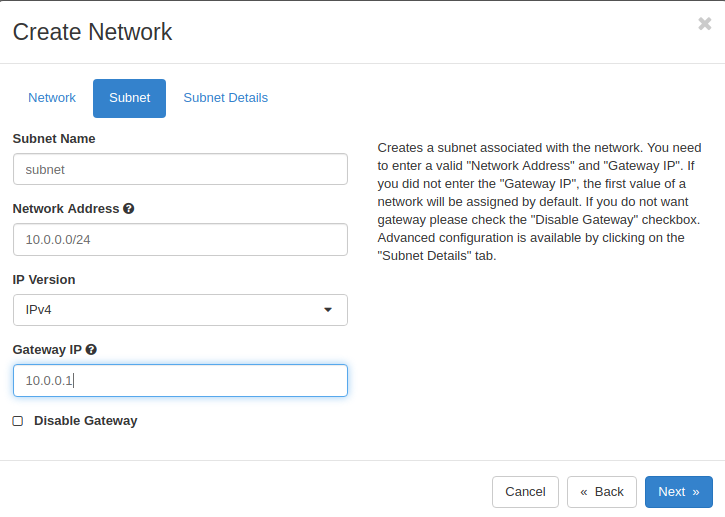The height and width of the screenshot is (517, 725).
Task: Switch to the Network tab
Action: (52, 98)
